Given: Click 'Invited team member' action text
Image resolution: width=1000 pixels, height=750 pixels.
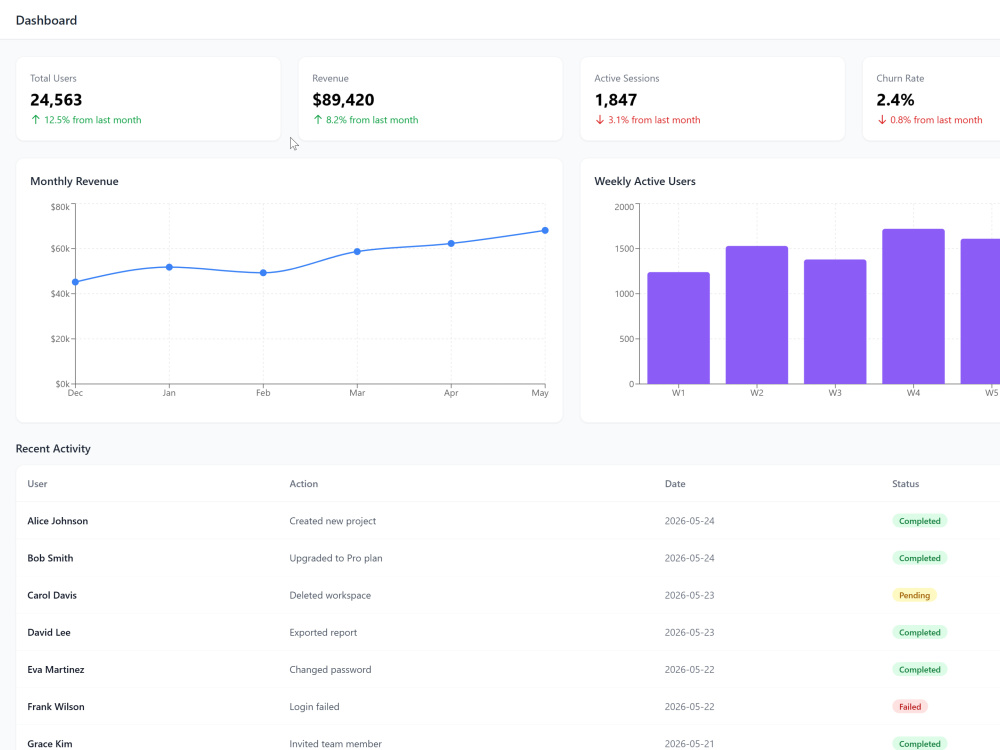Looking at the screenshot, I should coord(335,744).
